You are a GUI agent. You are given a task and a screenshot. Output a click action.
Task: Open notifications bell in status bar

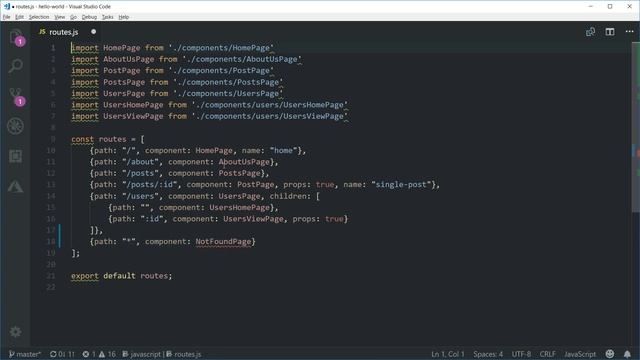pos(627,354)
